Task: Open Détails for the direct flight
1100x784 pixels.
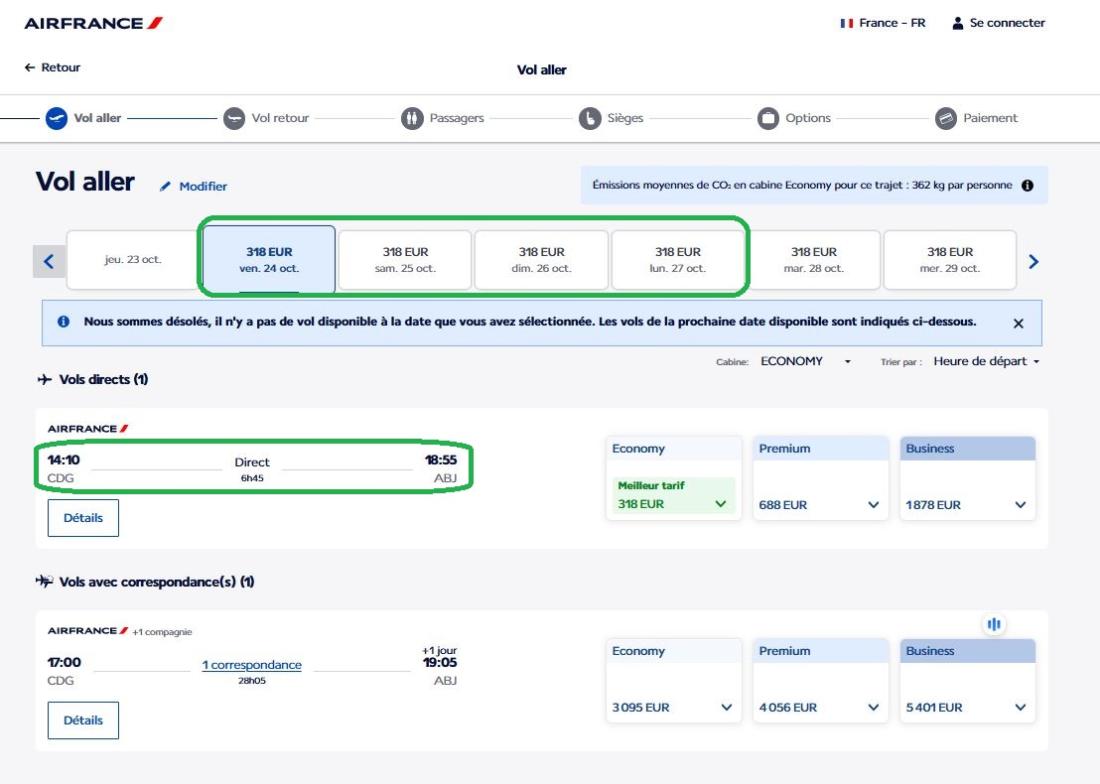Action: tap(83, 518)
